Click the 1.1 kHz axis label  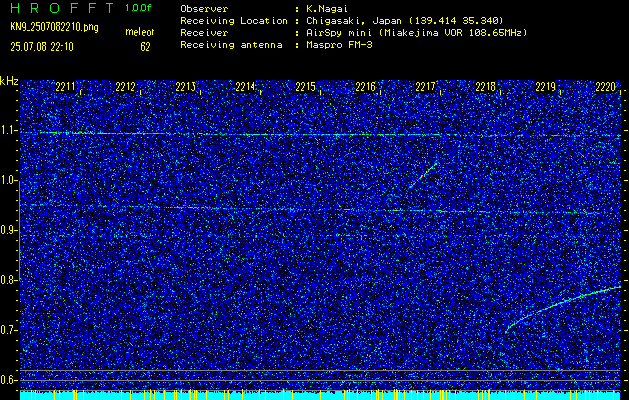click(7, 130)
